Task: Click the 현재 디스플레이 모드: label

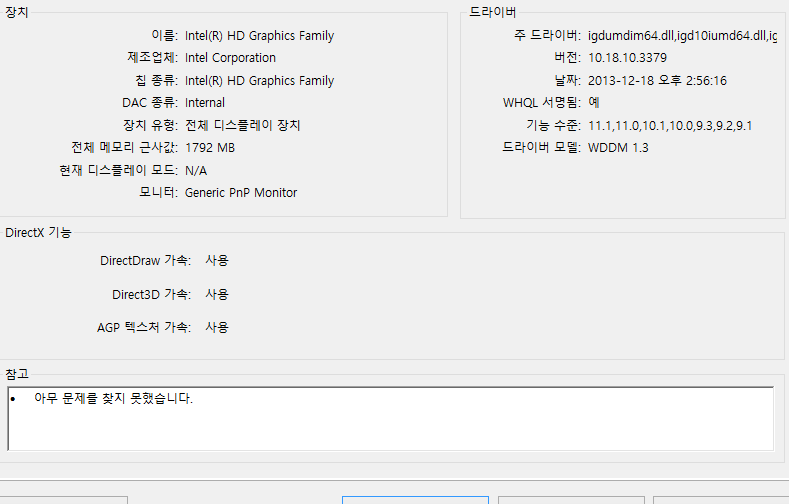Action: 119,170
